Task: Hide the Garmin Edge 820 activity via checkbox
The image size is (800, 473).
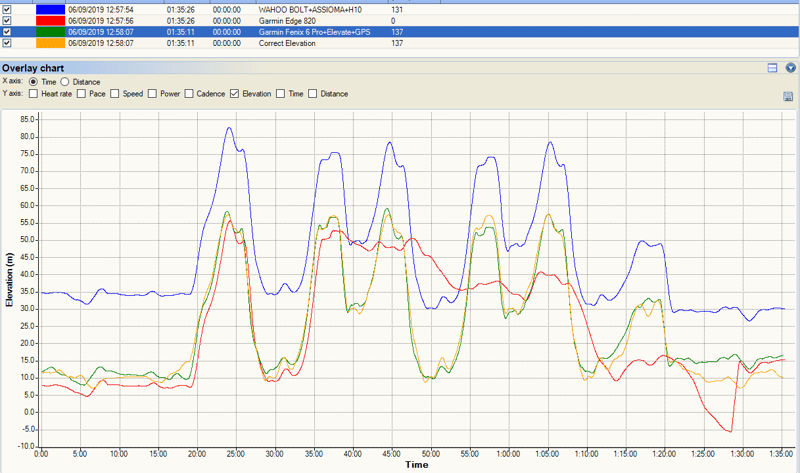Action: tap(7, 20)
